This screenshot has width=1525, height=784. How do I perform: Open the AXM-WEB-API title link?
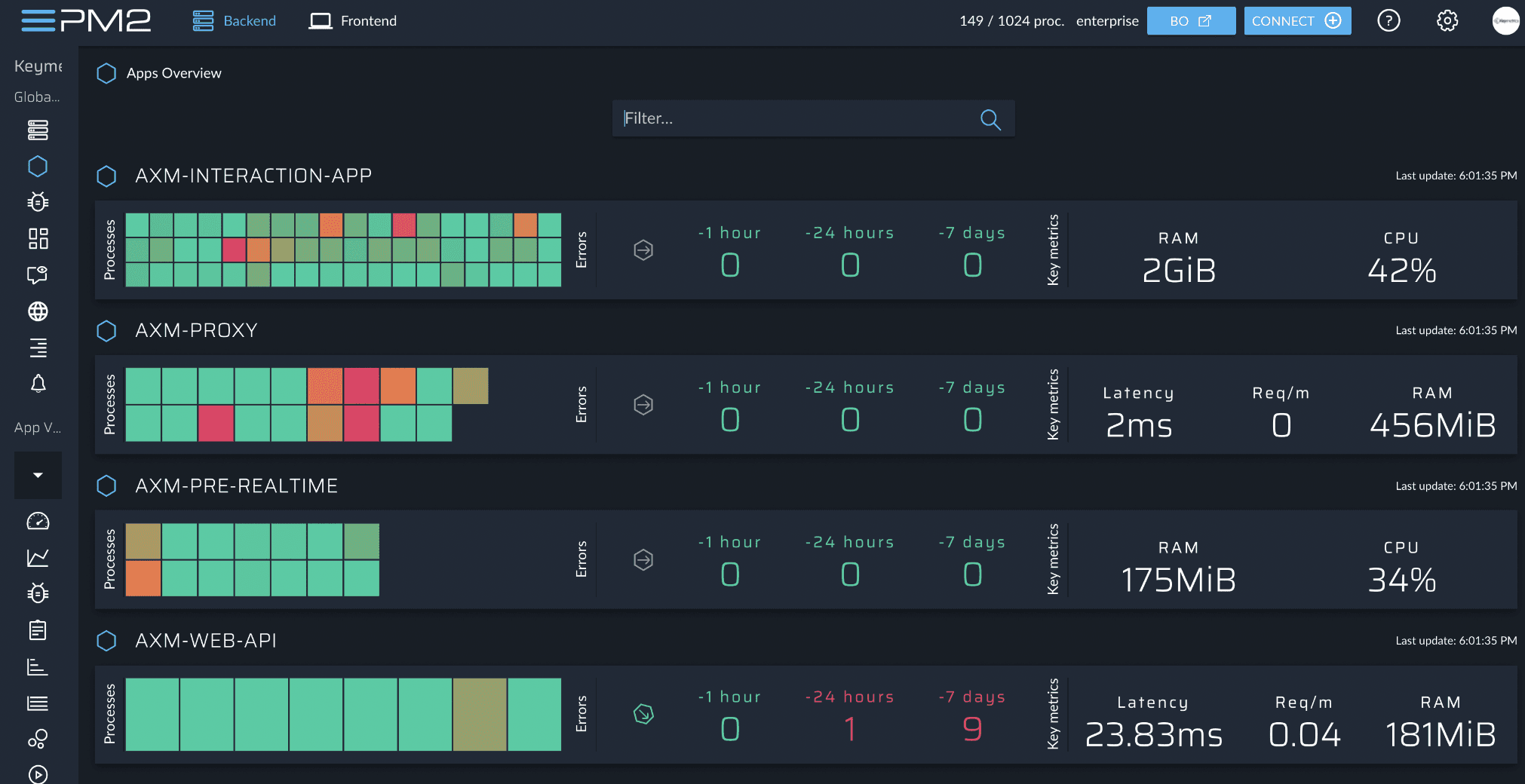pos(205,641)
